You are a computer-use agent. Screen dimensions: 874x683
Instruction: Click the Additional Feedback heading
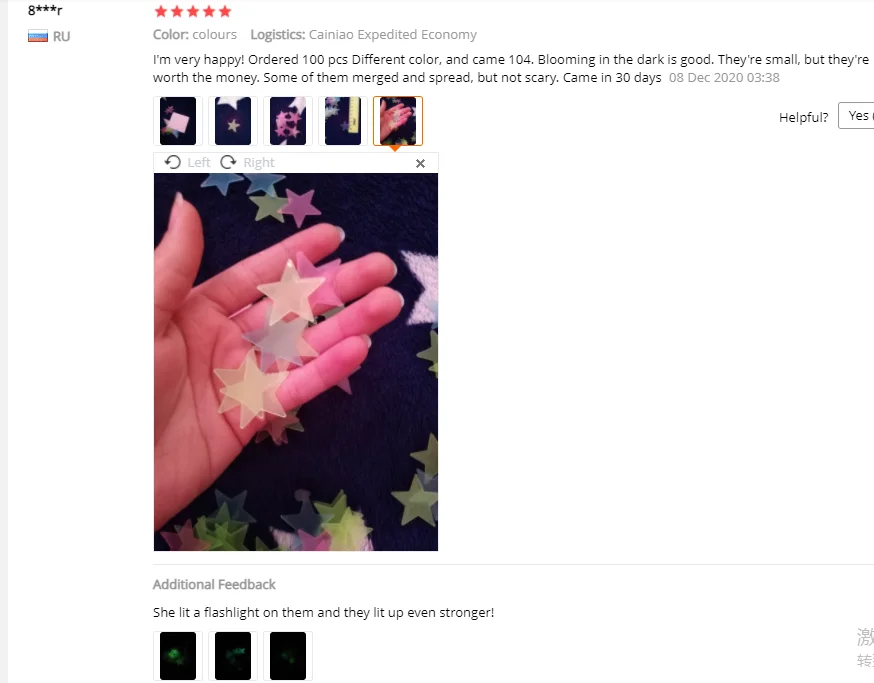tap(214, 584)
